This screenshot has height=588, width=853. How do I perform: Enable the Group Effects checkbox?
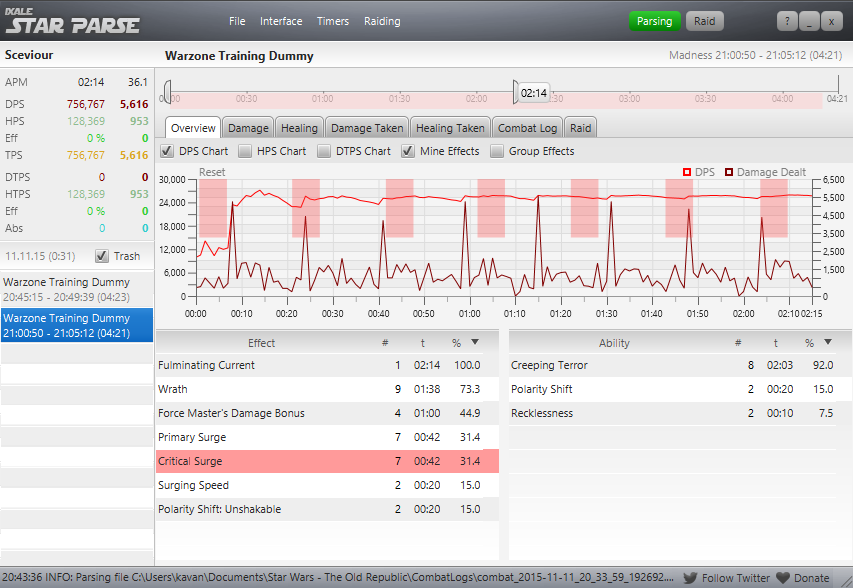click(x=497, y=151)
